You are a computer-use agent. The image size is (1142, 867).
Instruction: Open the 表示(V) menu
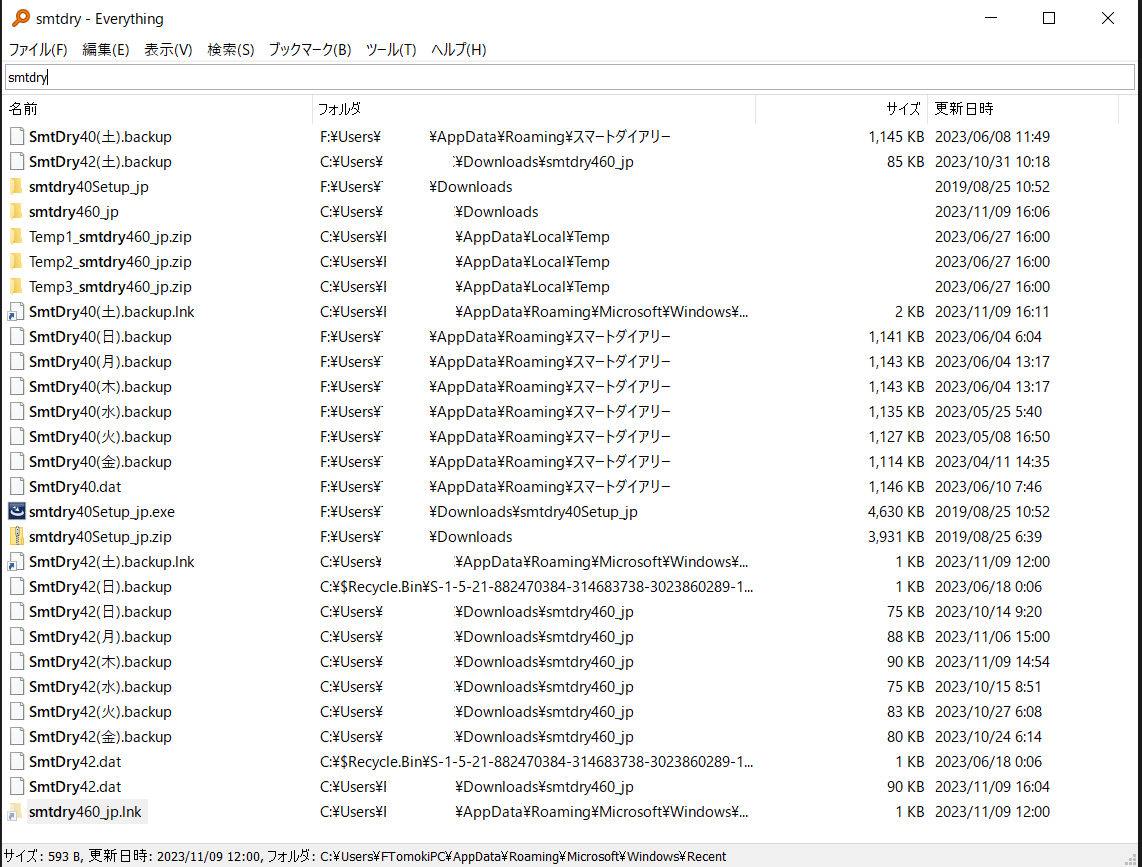pos(168,50)
